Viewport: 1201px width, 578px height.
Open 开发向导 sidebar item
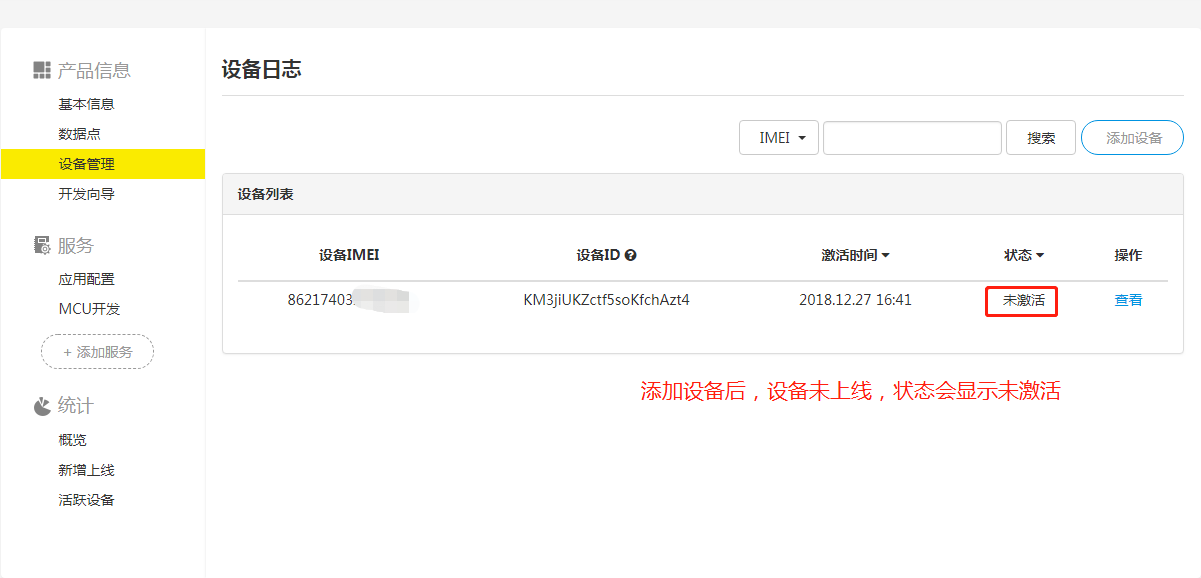pyautogui.click(x=86, y=194)
